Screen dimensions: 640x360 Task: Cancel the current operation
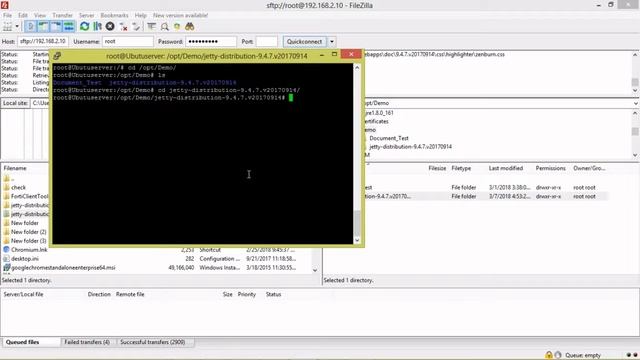click(110, 27)
